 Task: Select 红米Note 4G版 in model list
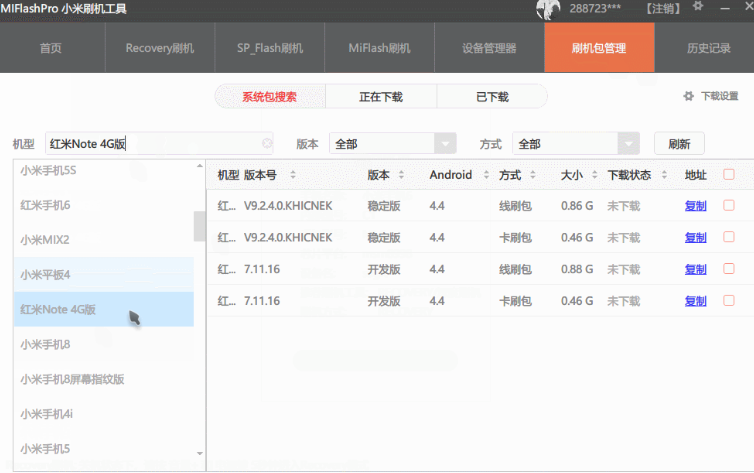tap(104, 309)
